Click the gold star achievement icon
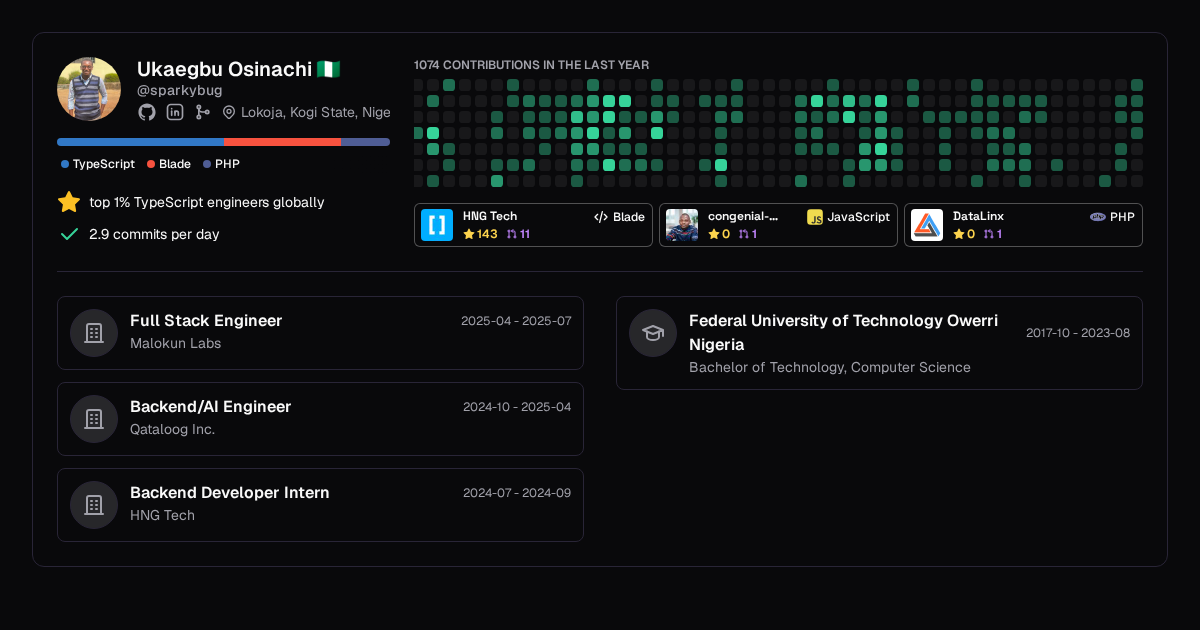 tap(69, 202)
